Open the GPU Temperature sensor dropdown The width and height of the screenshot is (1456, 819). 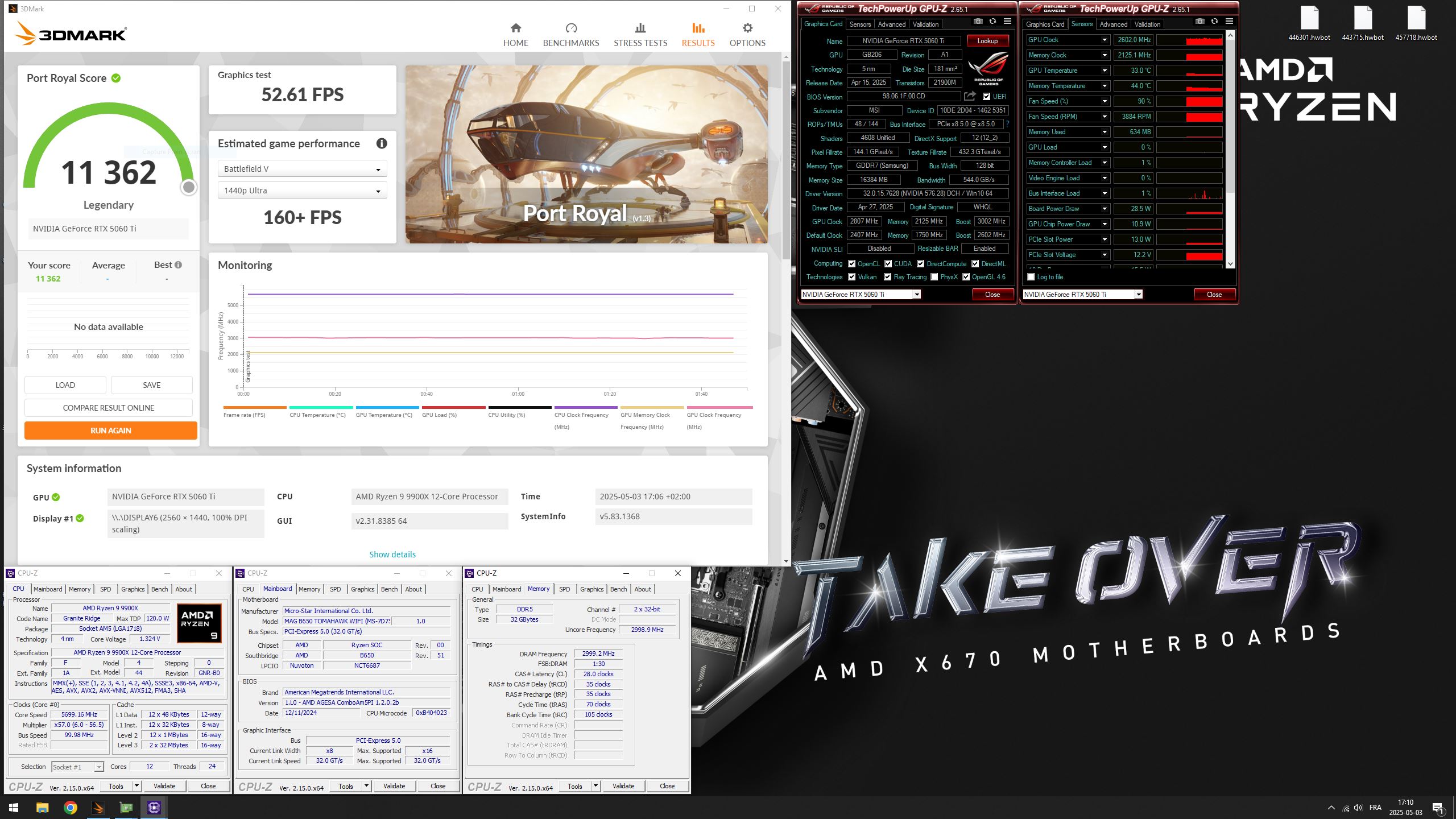point(1104,71)
